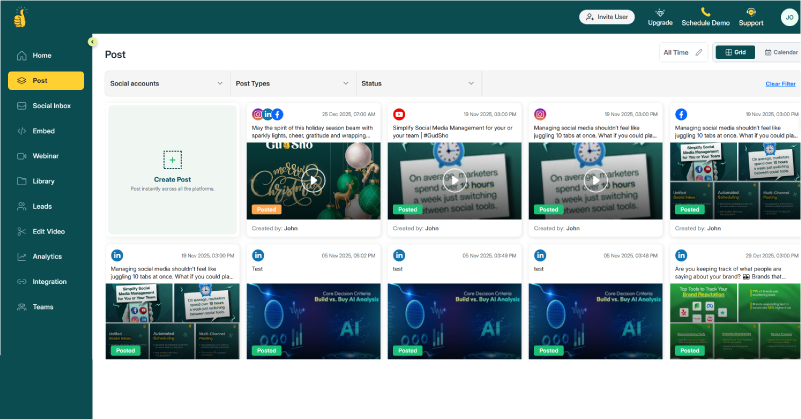
Task: Click the Instagram icon on 19 Nov post
Action: [x=540, y=115]
